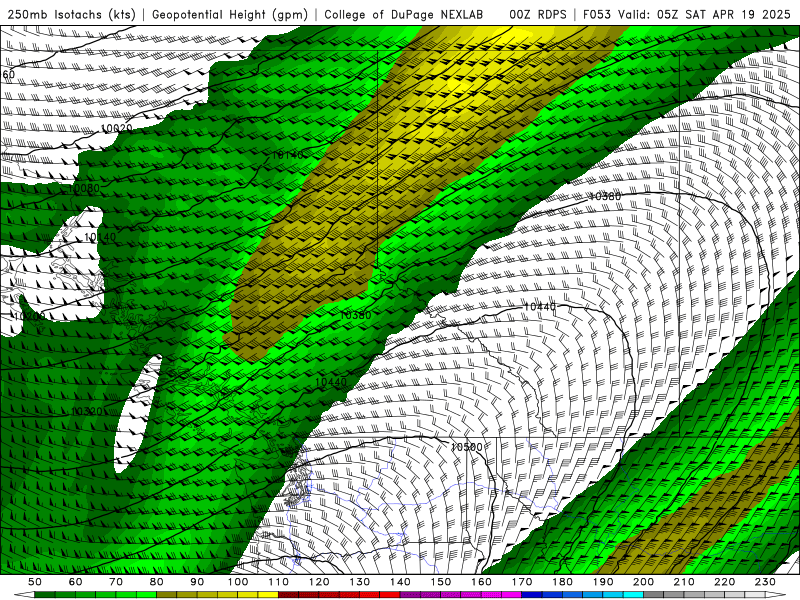Click the 10320 height contour label
800x600 pixels.
tap(87, 411)
